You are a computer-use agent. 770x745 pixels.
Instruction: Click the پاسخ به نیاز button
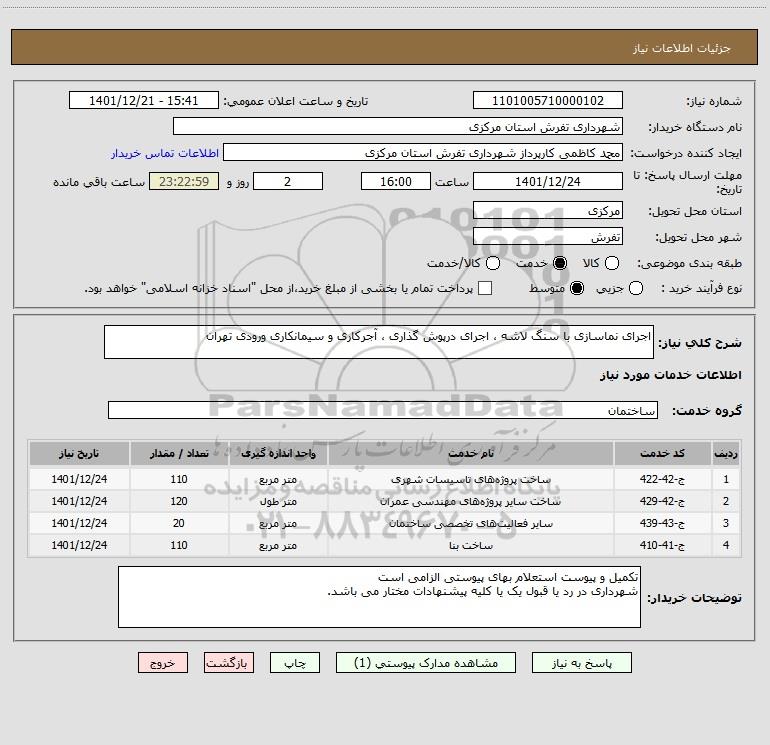pyautogui.click(x=581, y=663)
